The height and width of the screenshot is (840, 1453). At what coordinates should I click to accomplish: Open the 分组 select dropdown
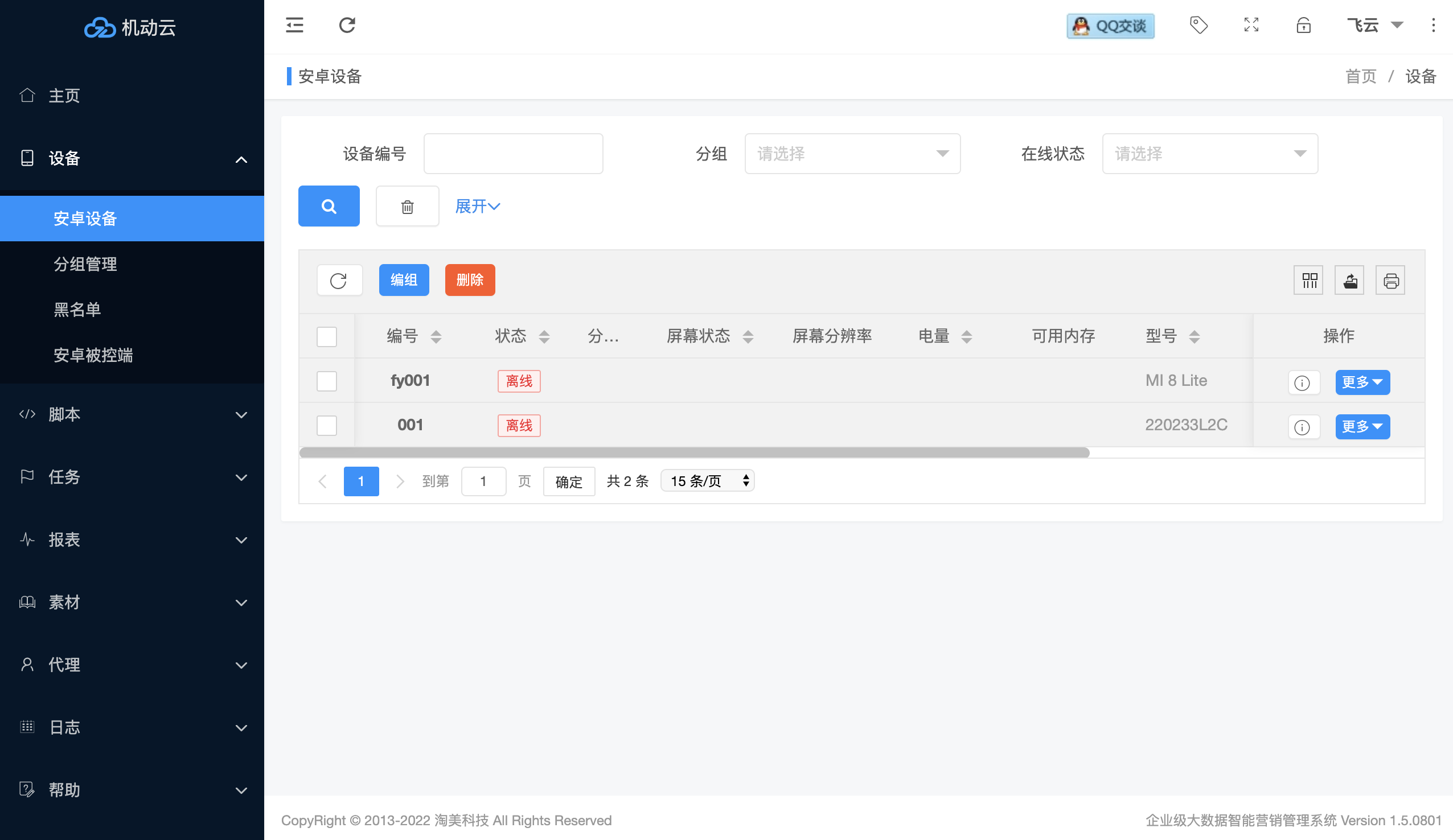pos(852,153)
